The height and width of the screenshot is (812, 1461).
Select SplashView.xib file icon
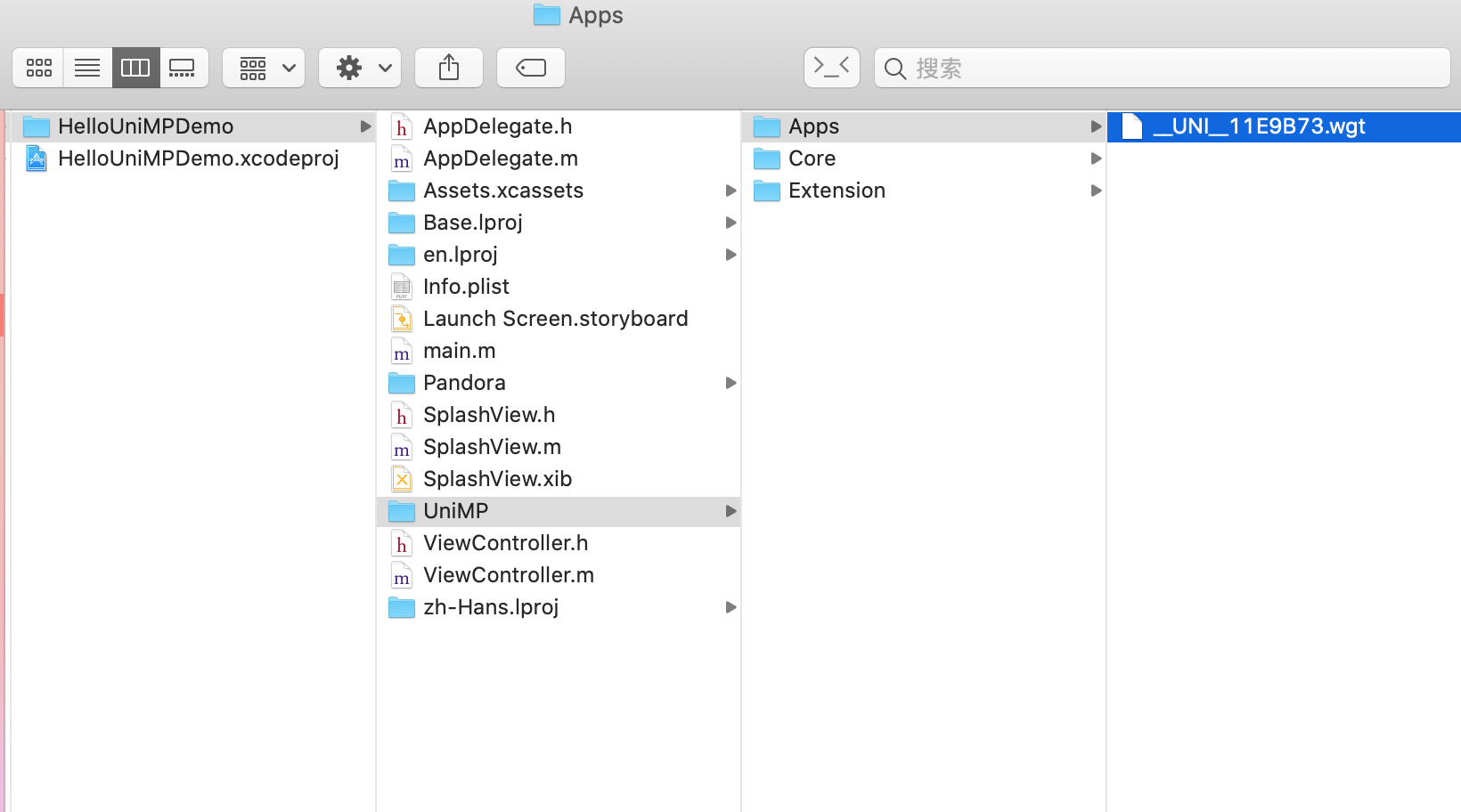point(402,479)
